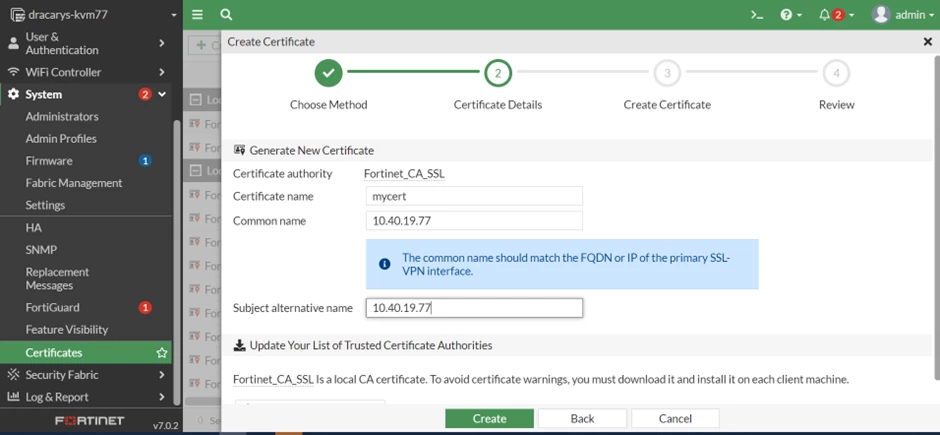The image size is (940, 435).
Task: Click the Common name field
Action: (474, 220)
